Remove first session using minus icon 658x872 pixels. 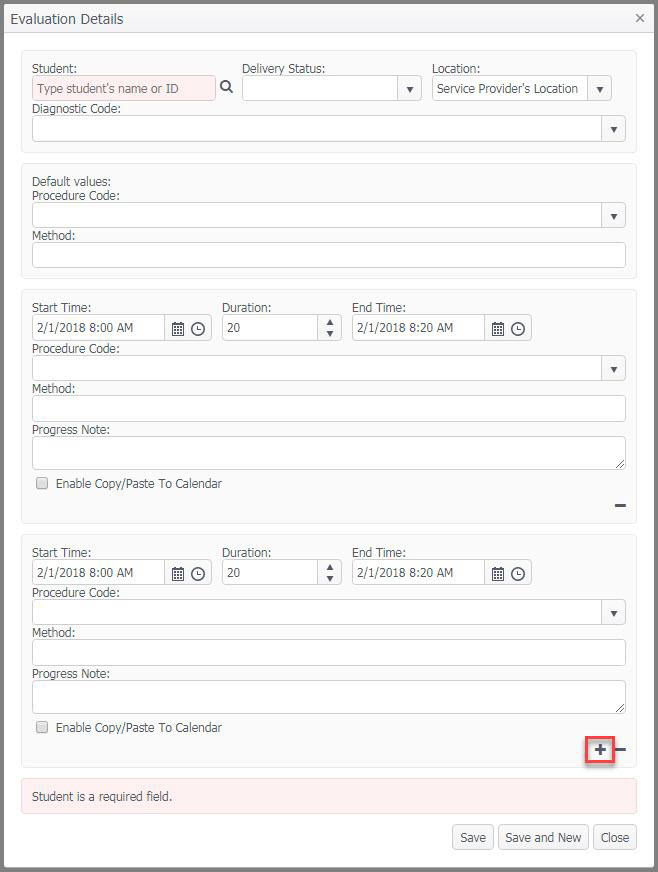click(x=620, y=506)
